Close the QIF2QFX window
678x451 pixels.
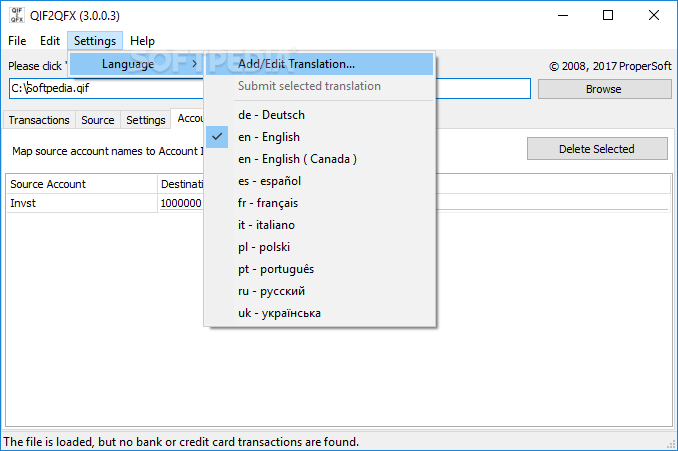(654, 16)
